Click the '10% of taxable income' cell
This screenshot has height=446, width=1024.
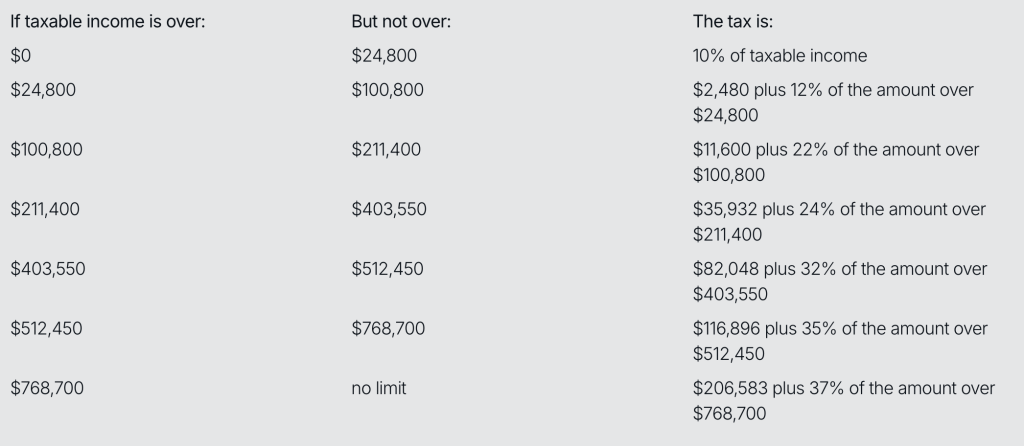(780, 56)
